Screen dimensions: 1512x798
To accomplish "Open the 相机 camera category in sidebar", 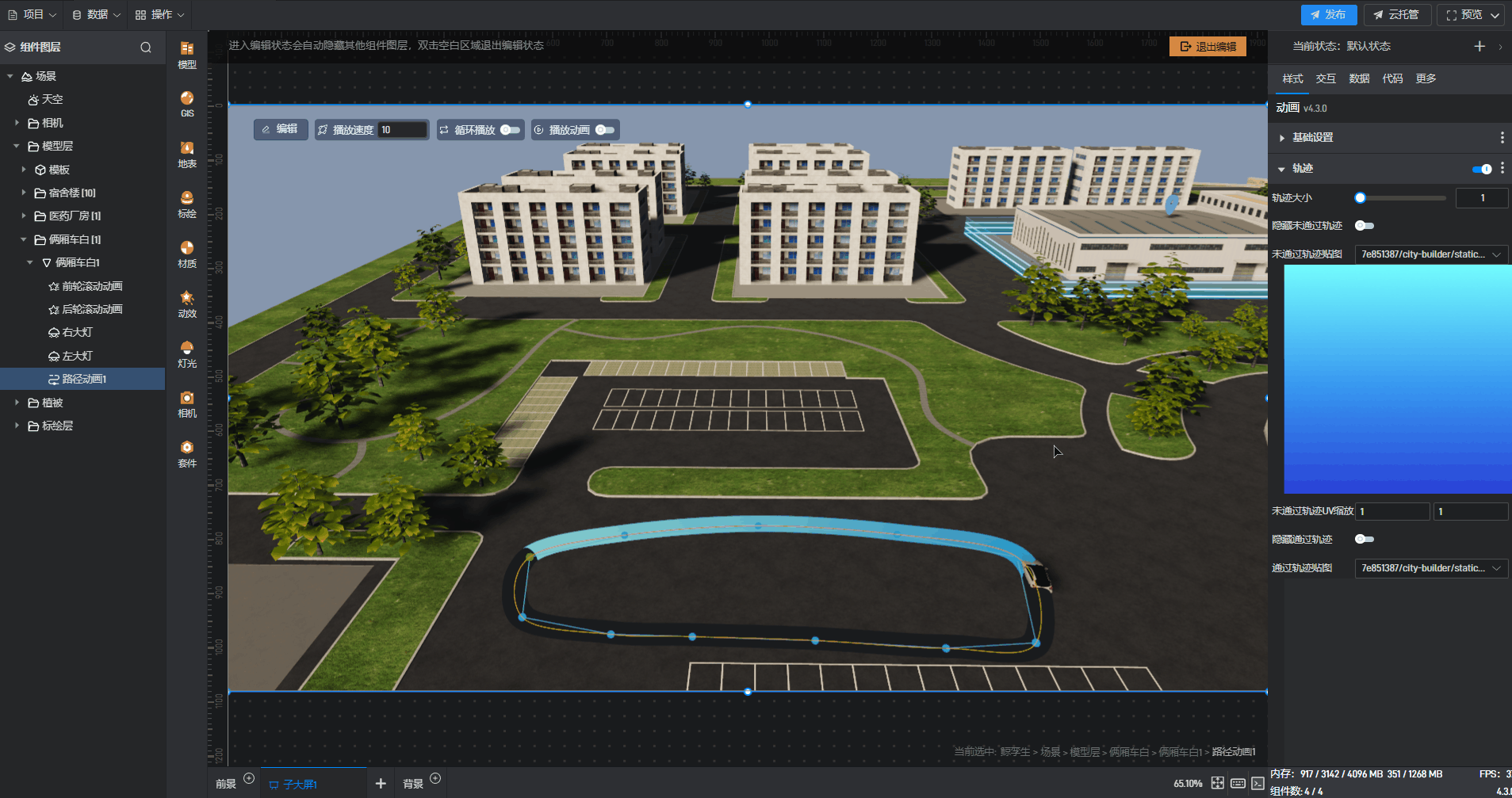I will (187, 404).
